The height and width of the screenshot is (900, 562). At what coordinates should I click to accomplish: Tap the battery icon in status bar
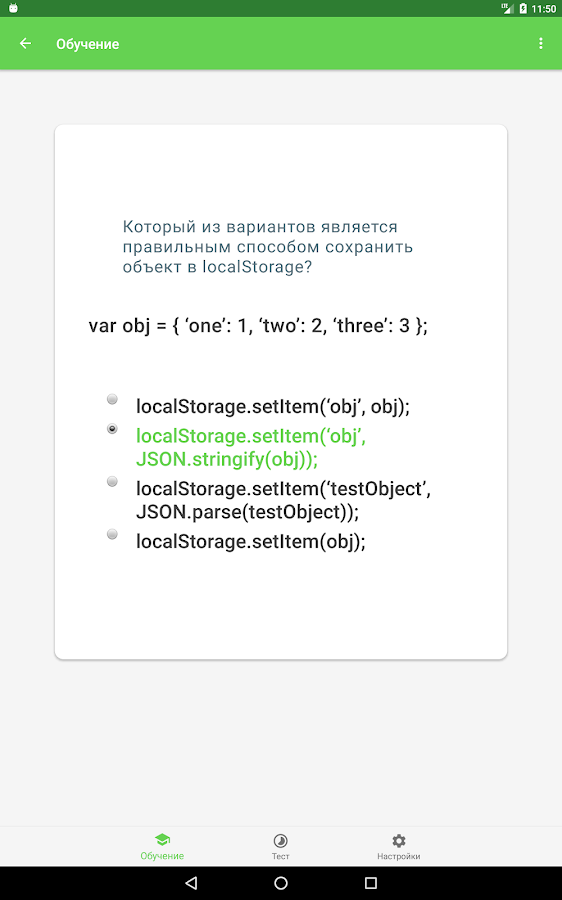(523, 9)
